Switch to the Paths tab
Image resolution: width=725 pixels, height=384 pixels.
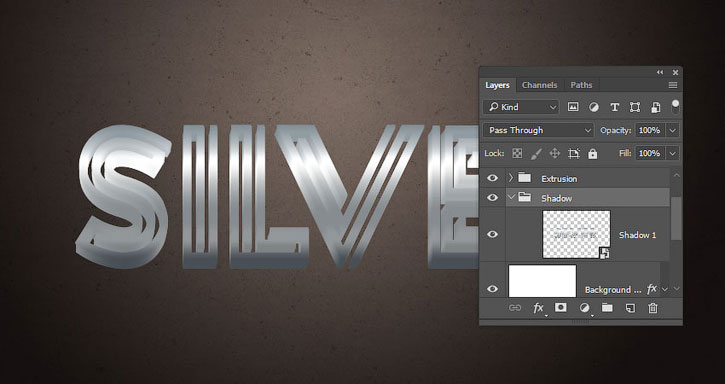click(581, 85)
